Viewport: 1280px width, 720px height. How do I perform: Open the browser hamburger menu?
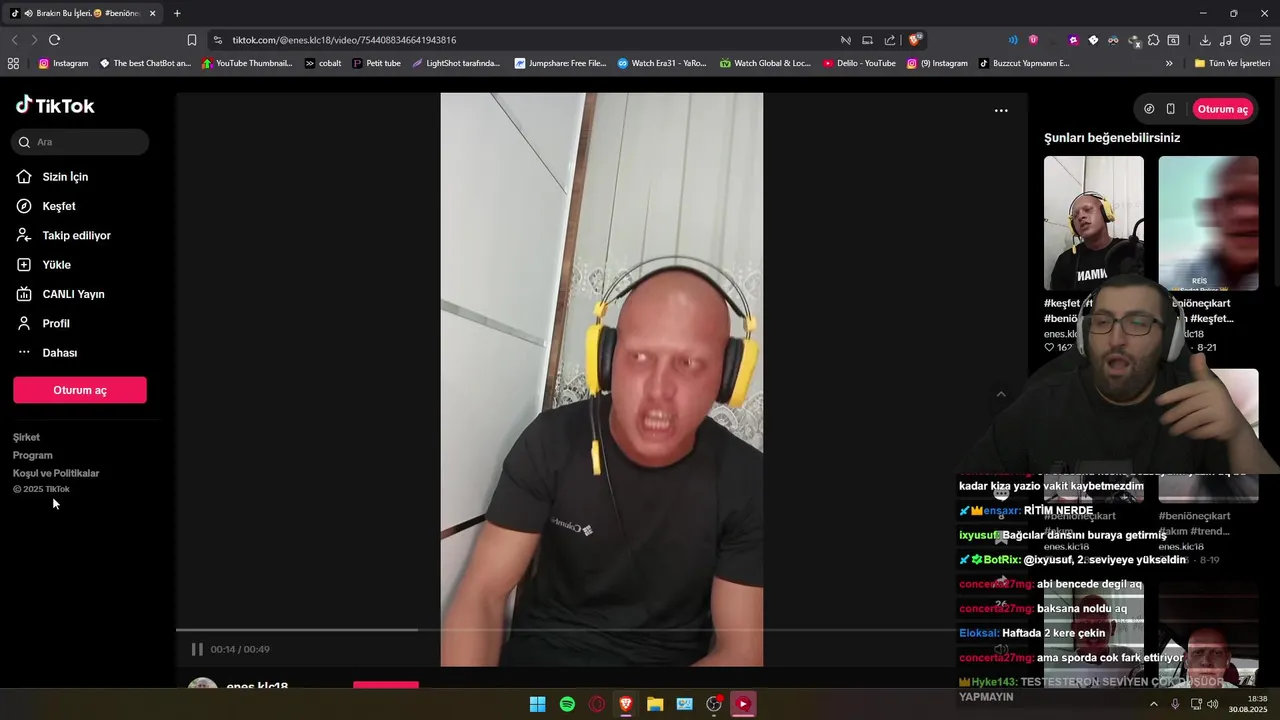click(x=1266, y=40)
